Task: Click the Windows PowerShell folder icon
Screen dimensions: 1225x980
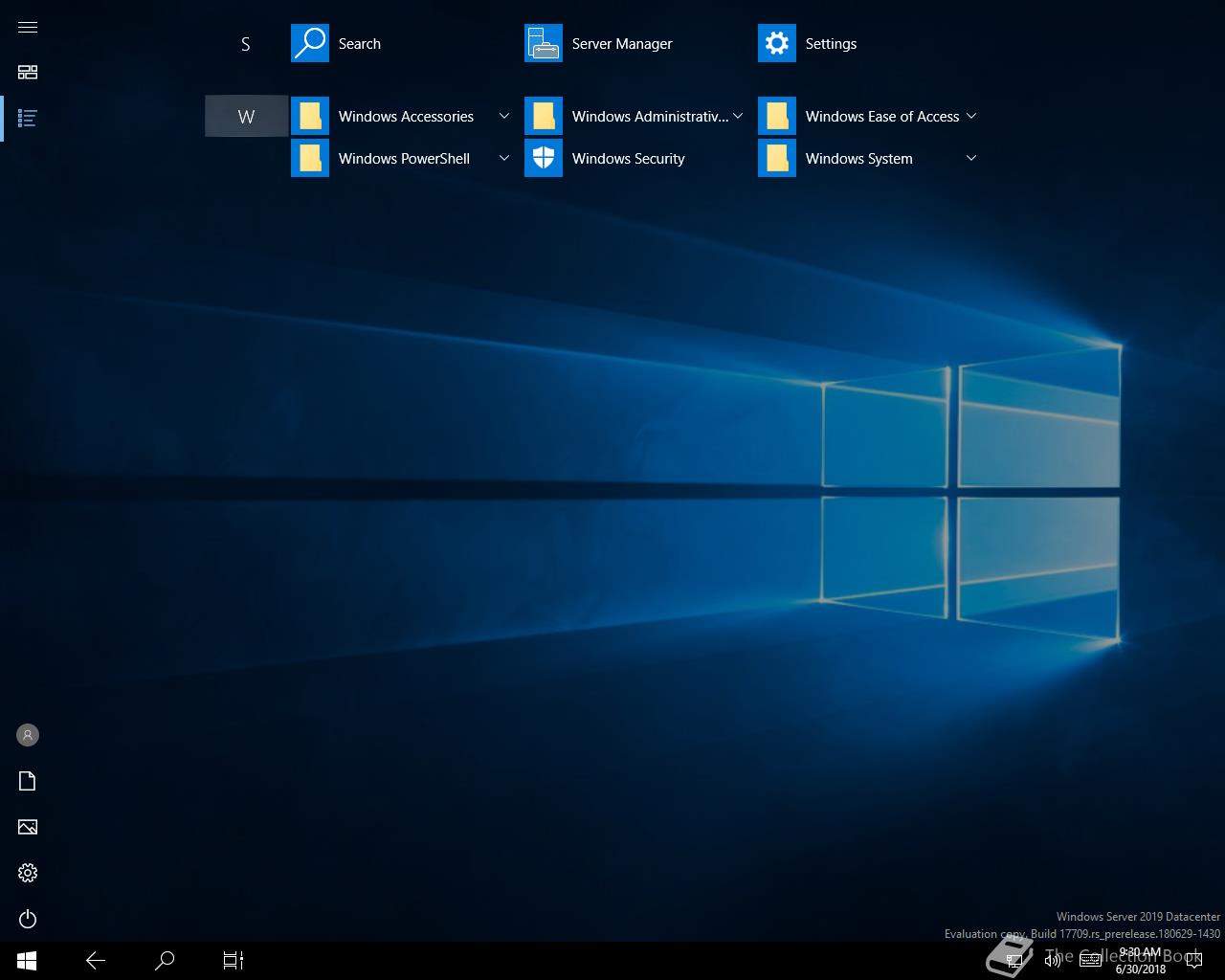Action: pyautogui.click(x=310, y=159)
